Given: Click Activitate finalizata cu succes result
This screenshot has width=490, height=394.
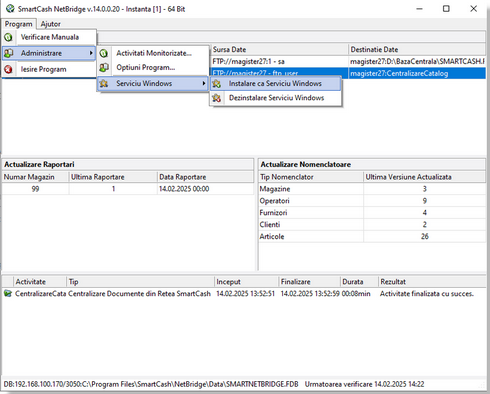Looking at the screenshot, I should tap(427, 294).
